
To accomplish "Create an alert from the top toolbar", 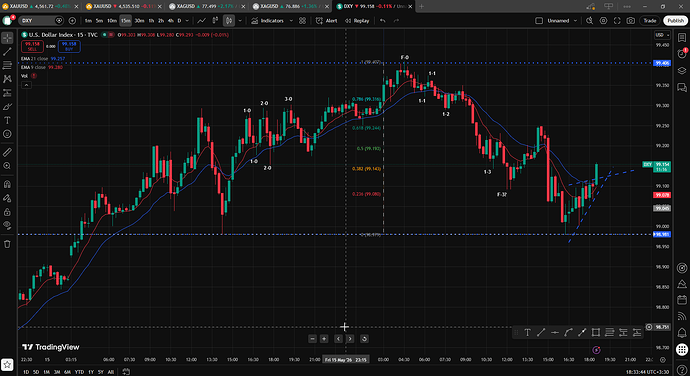I will click(327, 21).
